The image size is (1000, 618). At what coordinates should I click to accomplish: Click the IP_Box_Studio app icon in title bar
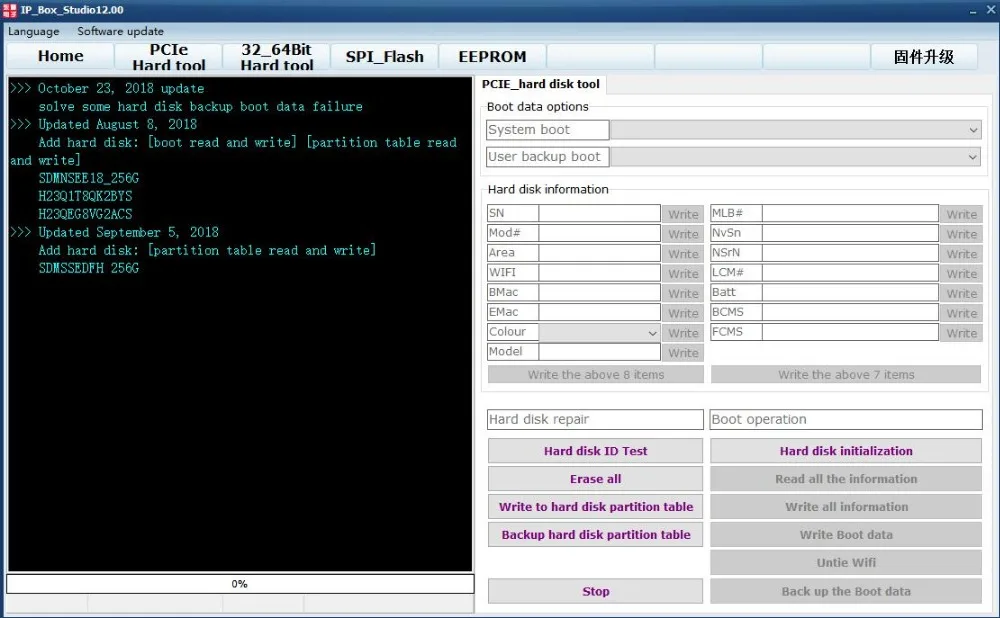click(x=10, y=10)
